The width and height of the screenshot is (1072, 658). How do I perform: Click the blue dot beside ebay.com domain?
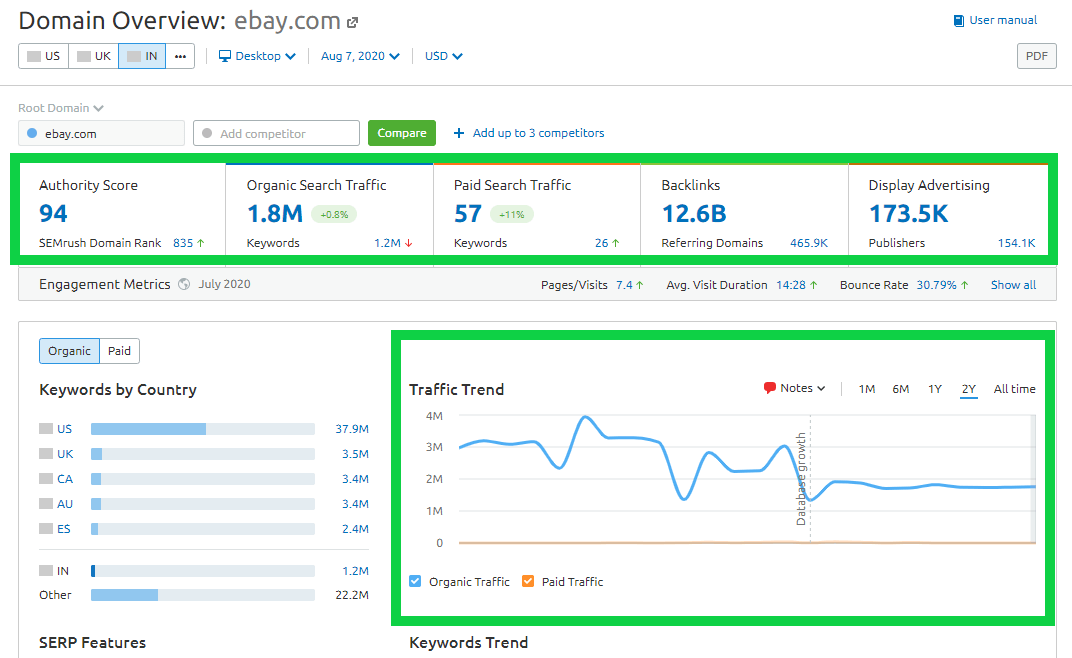click(32, 133)
